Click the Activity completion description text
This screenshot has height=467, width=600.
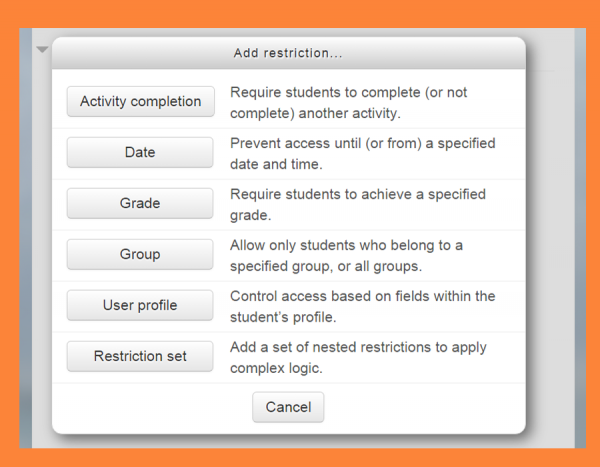(x=348, y=102)
